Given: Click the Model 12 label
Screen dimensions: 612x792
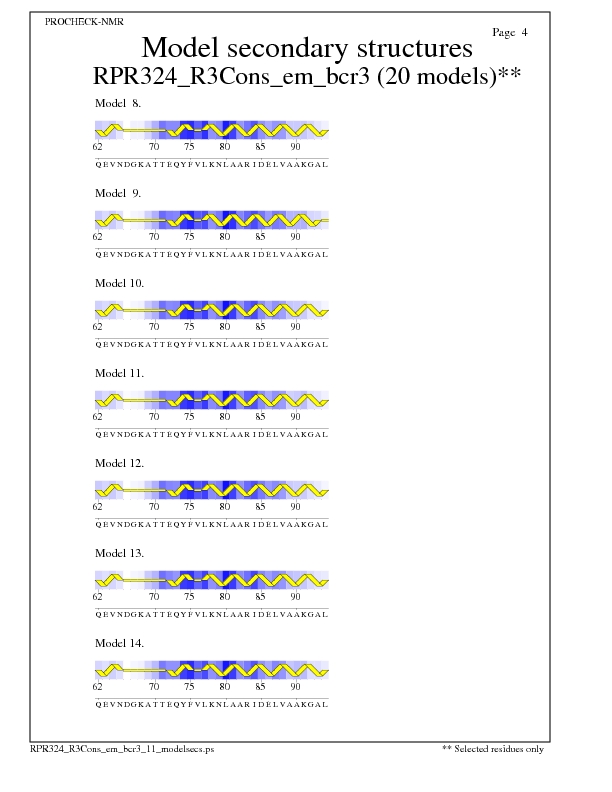Looking at the screenshot, I should (120, 463).
